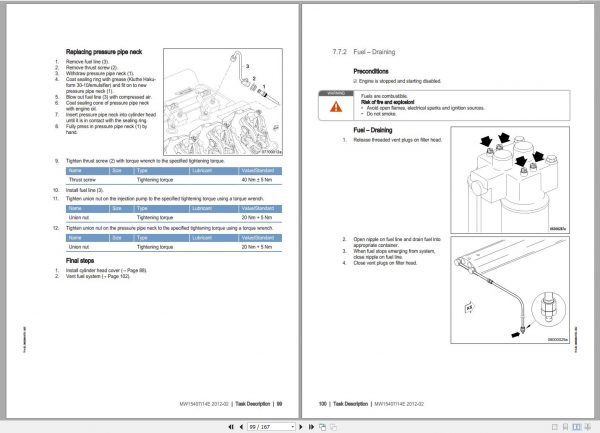Click the 'Replacing pressure pipe neck' heading
Screen dimensions: 600x433
104,52
